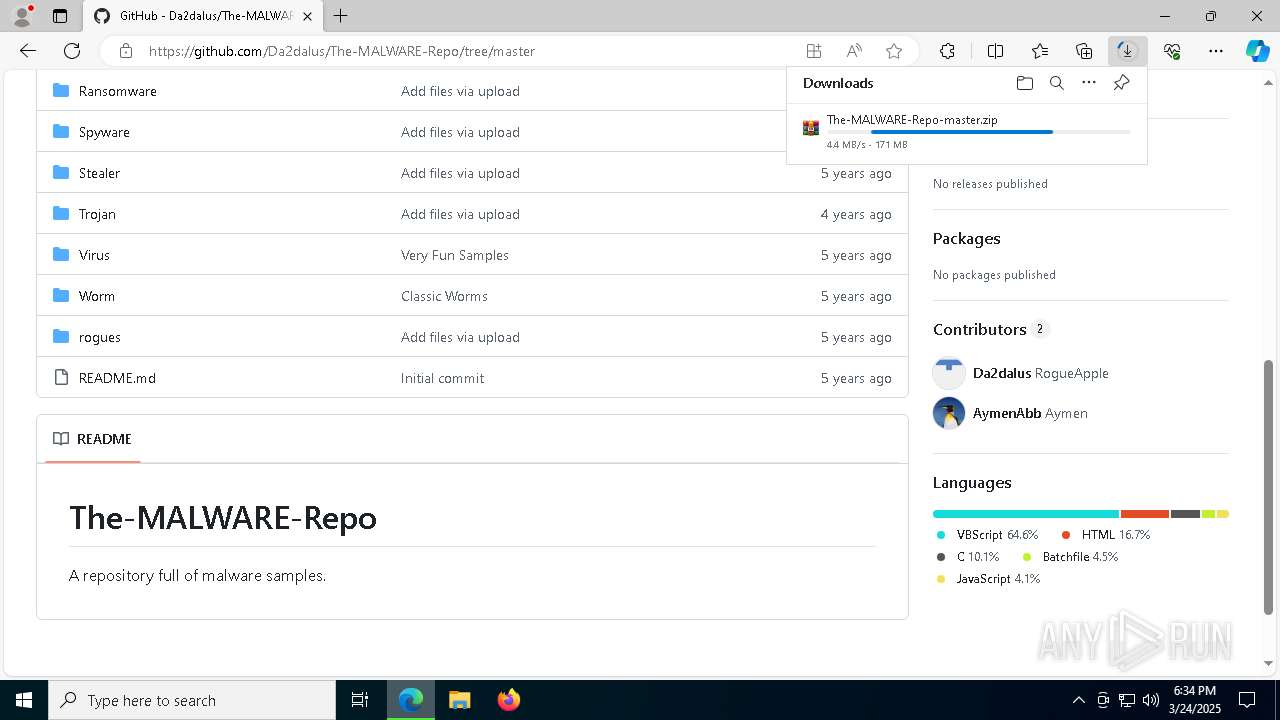Open tab actions menu
This screenshot has width=1280, height=720.
[x=60, y=16]
